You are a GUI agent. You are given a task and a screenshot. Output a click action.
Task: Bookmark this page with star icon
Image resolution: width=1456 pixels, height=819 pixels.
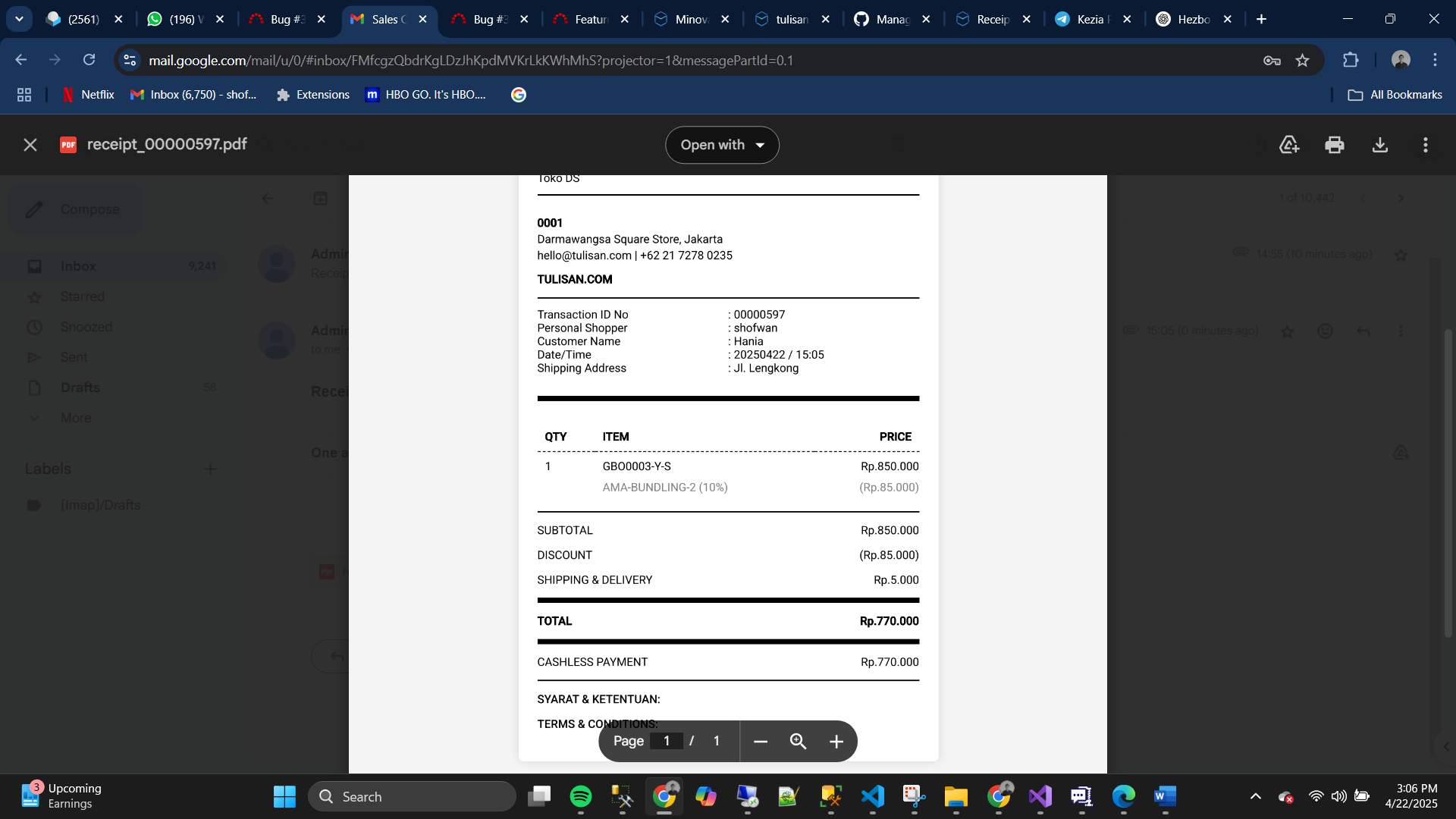point(1302,60)
